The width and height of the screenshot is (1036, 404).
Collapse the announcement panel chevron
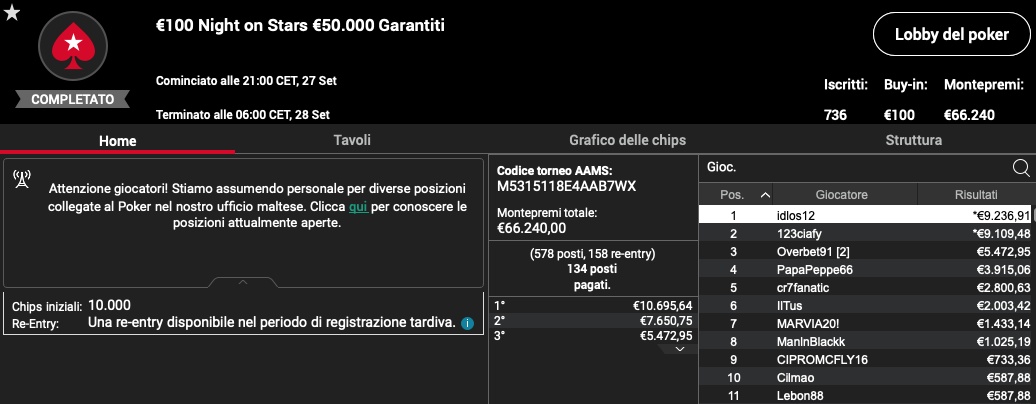pyautogui.click(x=243, y=282)
